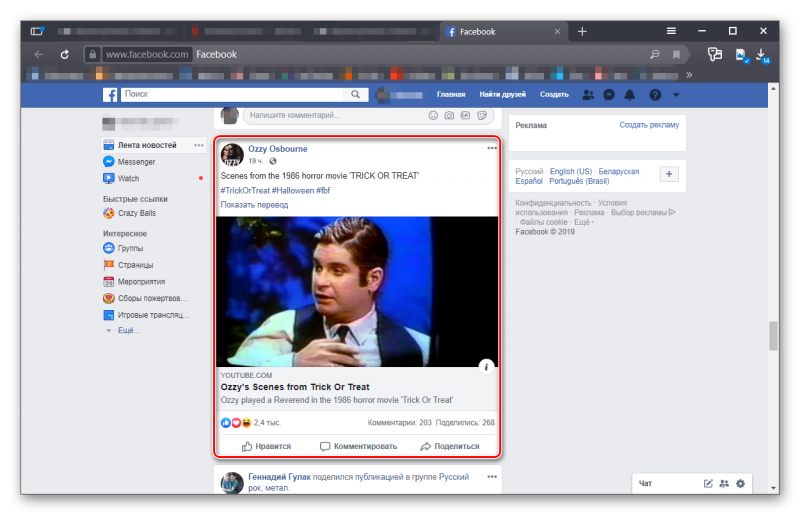The width and height of the screenshot is (800, 515).
Task: Open options dots on the Ozzy Osbourne post
Action: click(x=492, y=148)
